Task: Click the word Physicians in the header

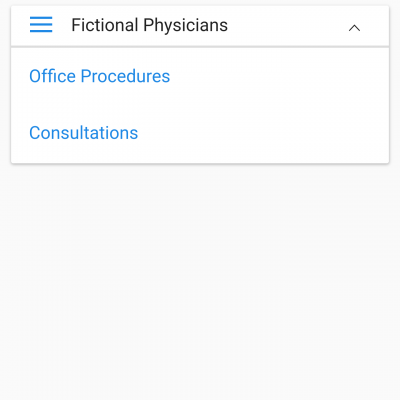Action: 186,25
